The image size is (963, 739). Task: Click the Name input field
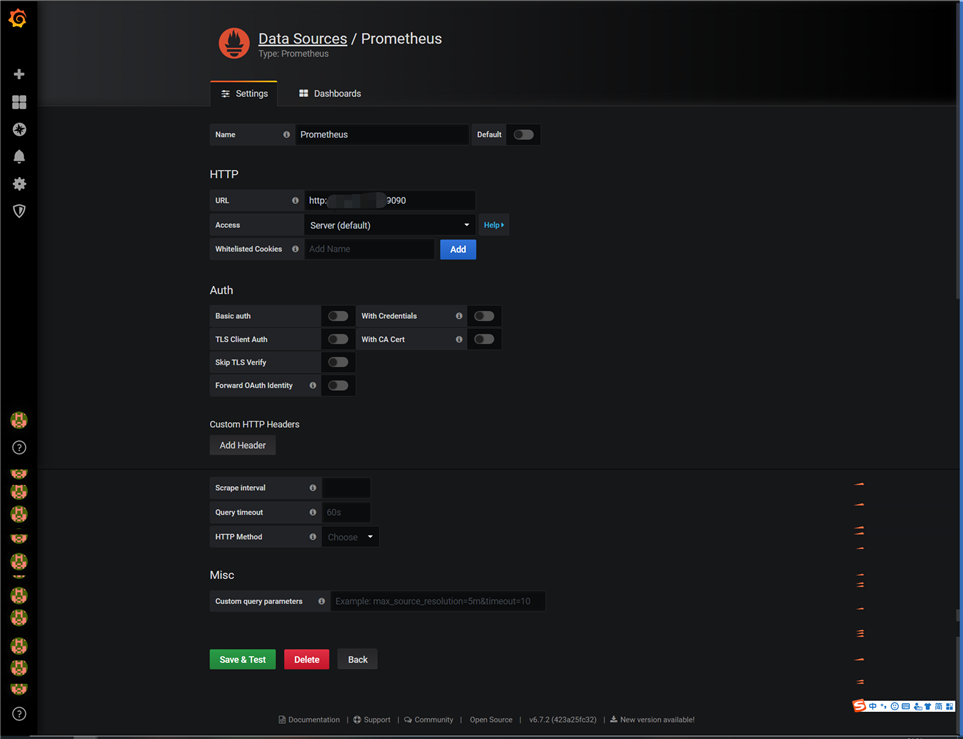[382, 135]
